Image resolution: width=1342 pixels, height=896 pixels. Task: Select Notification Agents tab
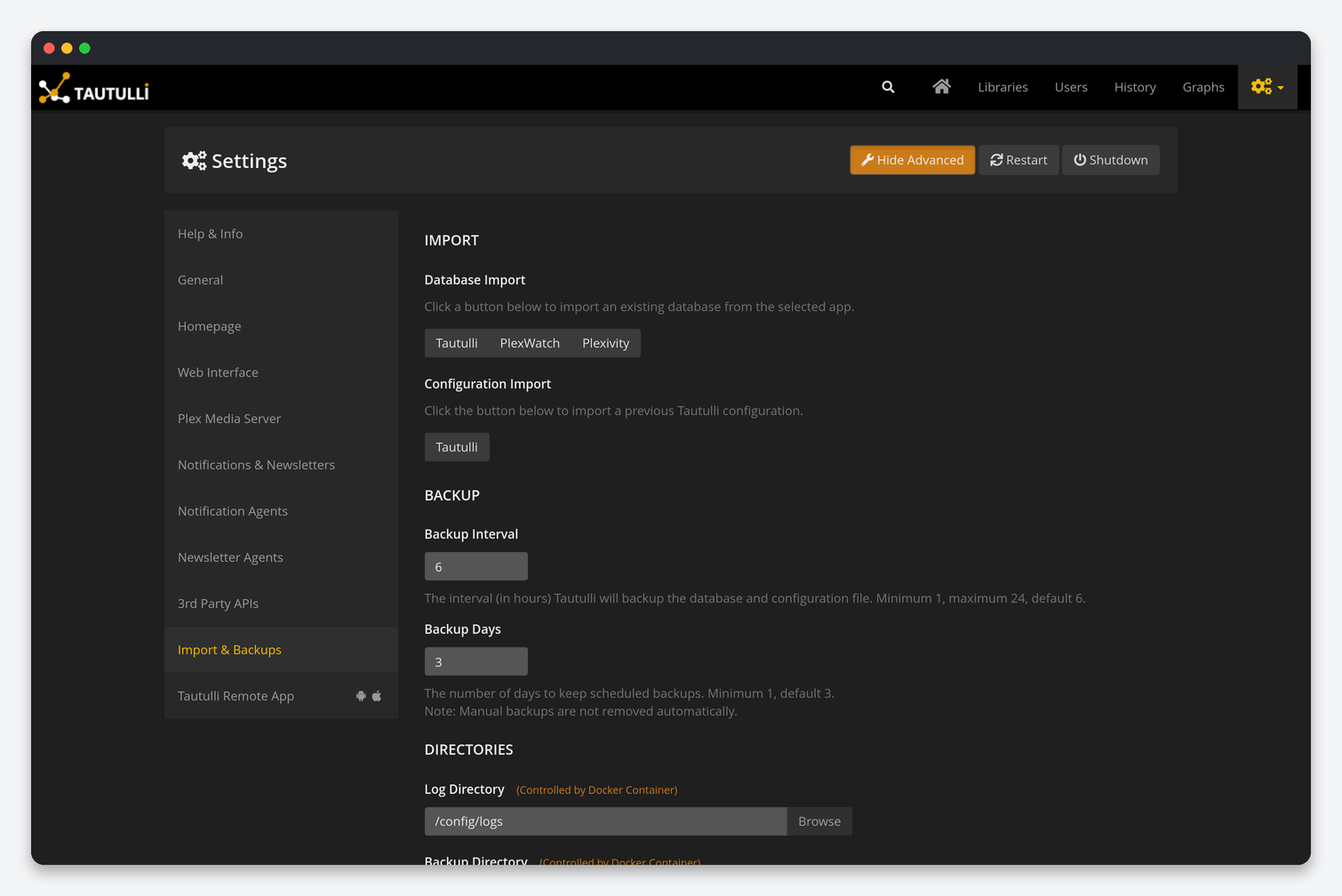coord(281,511)
